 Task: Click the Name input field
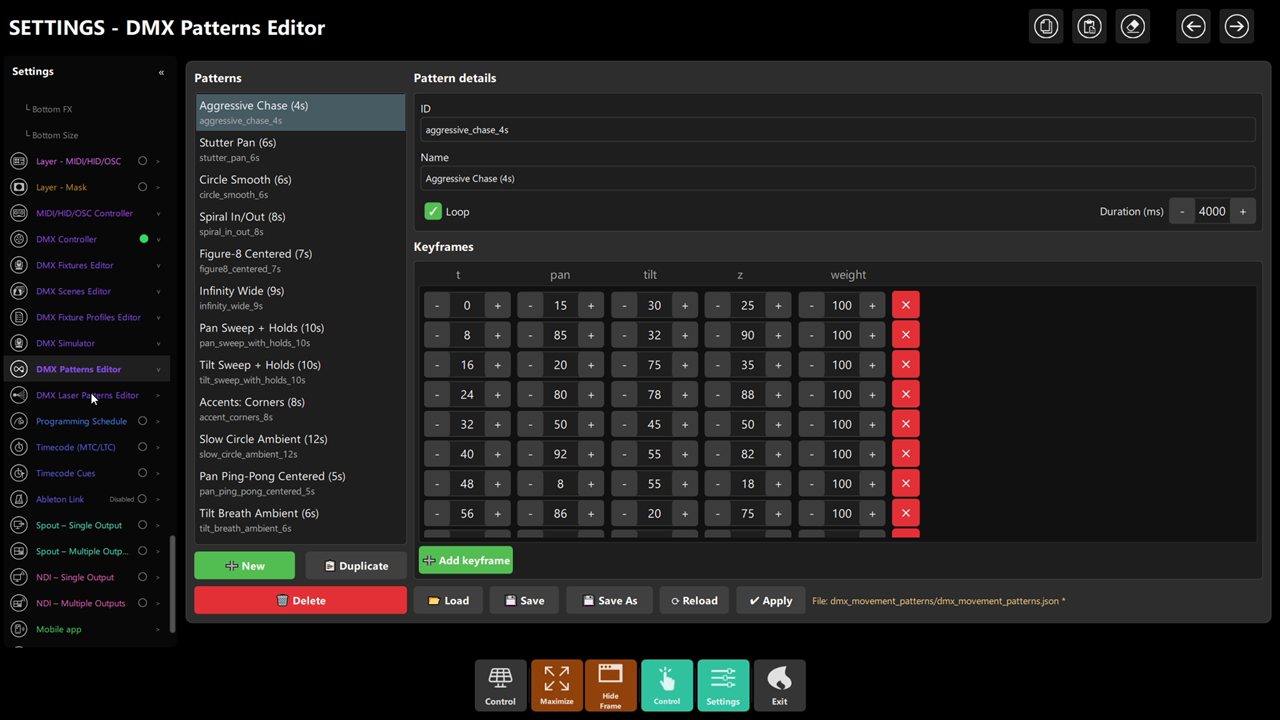(x=838, y=178)
